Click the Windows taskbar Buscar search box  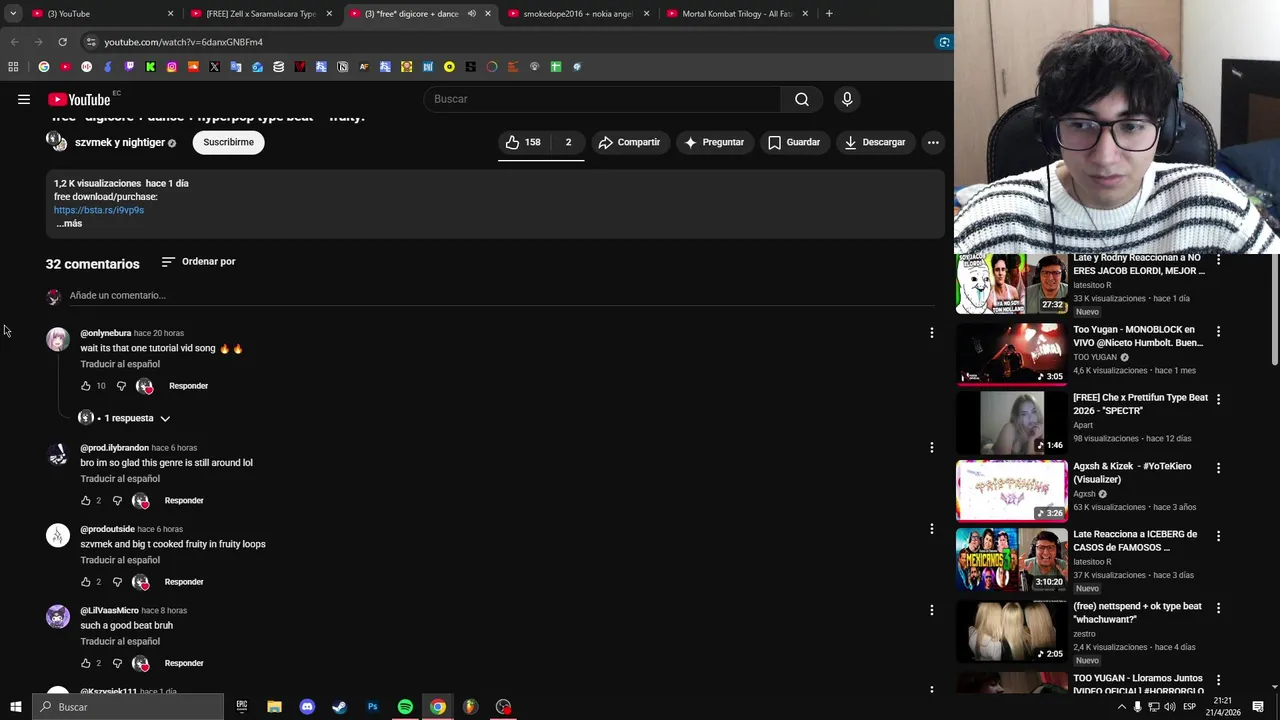128,707
